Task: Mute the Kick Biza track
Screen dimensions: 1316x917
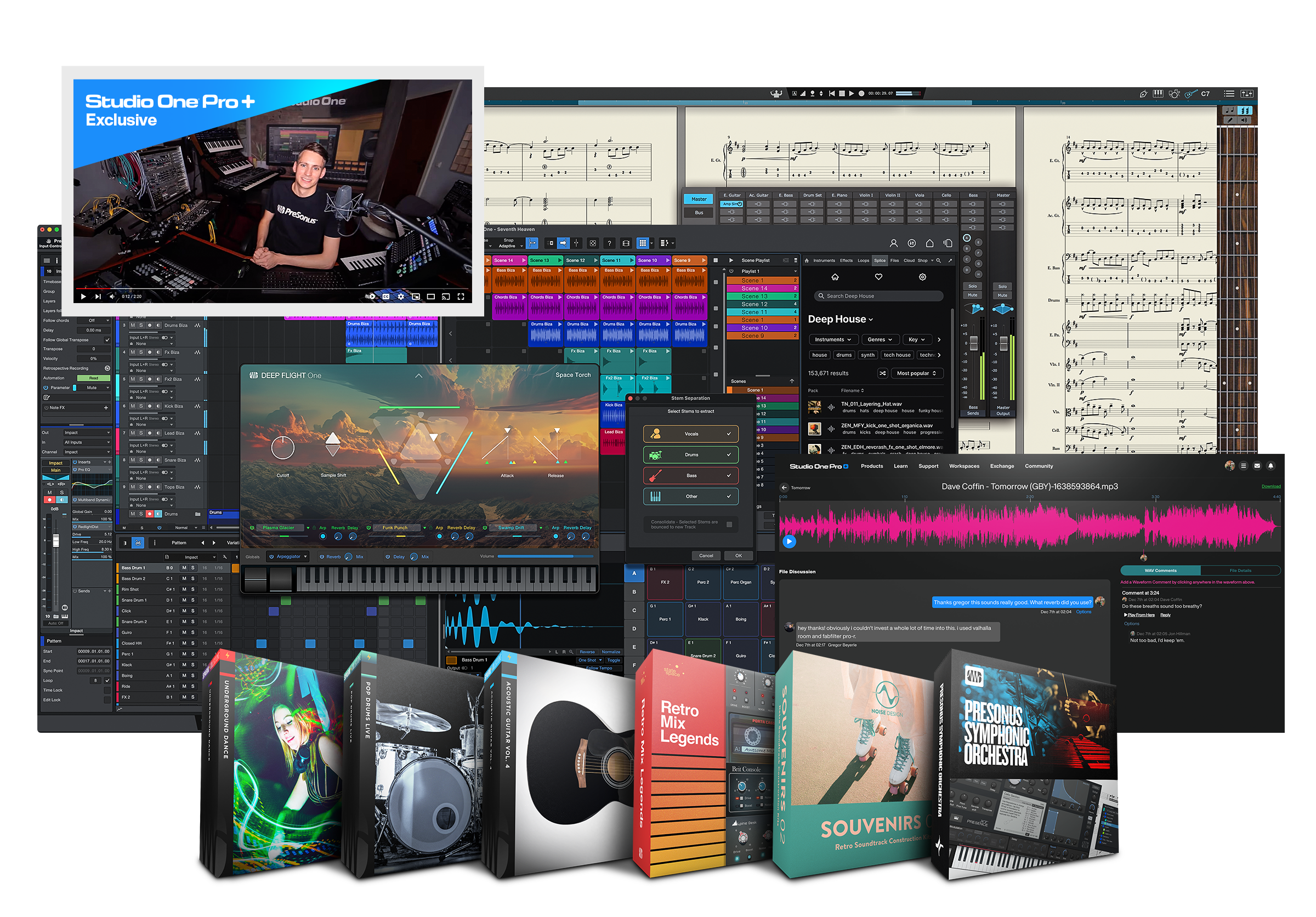Action: (x=133, y=406)
